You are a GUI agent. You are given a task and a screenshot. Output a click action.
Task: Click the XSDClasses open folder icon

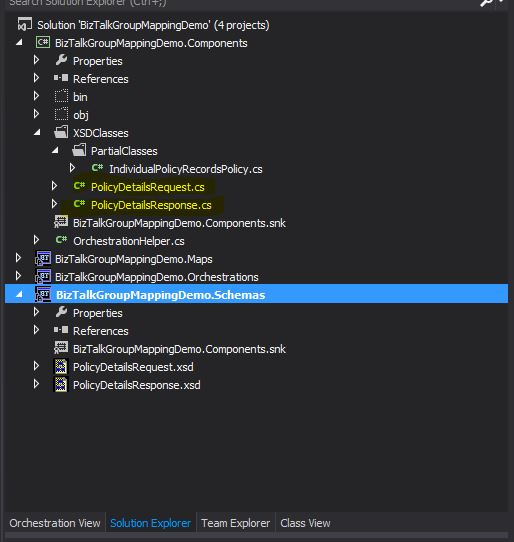coord(61,132)
